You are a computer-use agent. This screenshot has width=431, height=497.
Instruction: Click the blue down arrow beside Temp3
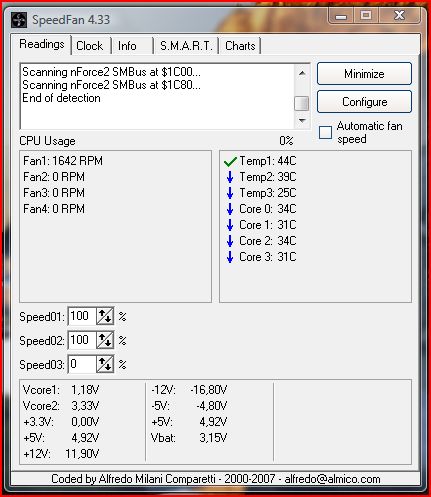tap(230, 193)
